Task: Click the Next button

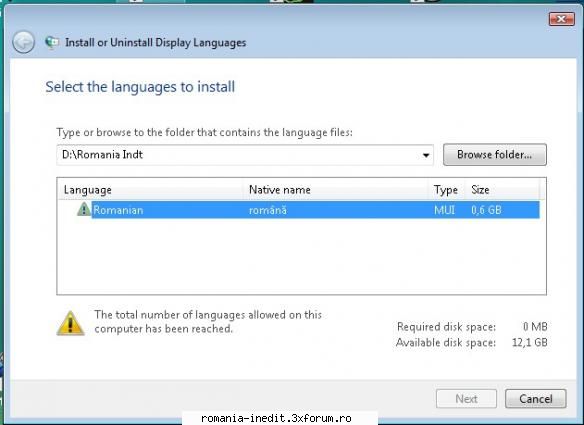Action: (466, 399)
